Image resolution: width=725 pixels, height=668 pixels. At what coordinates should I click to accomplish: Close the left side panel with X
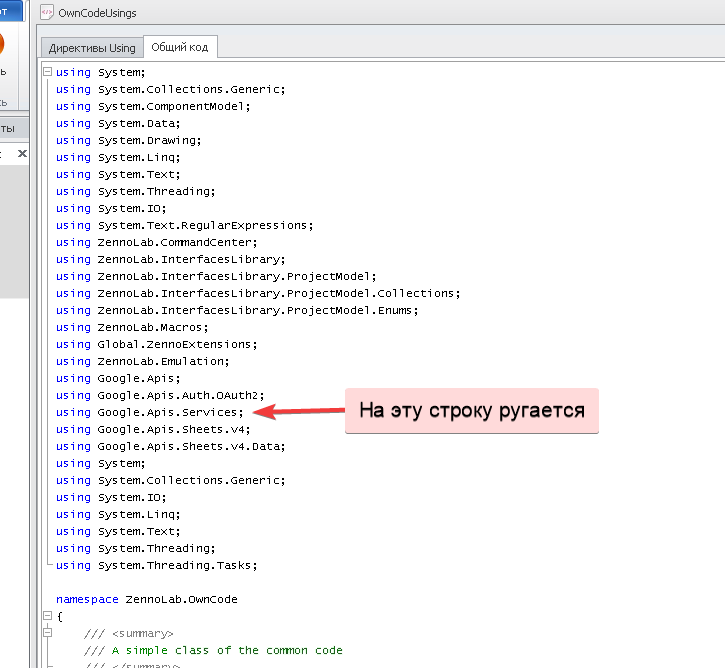pos(22,153)
